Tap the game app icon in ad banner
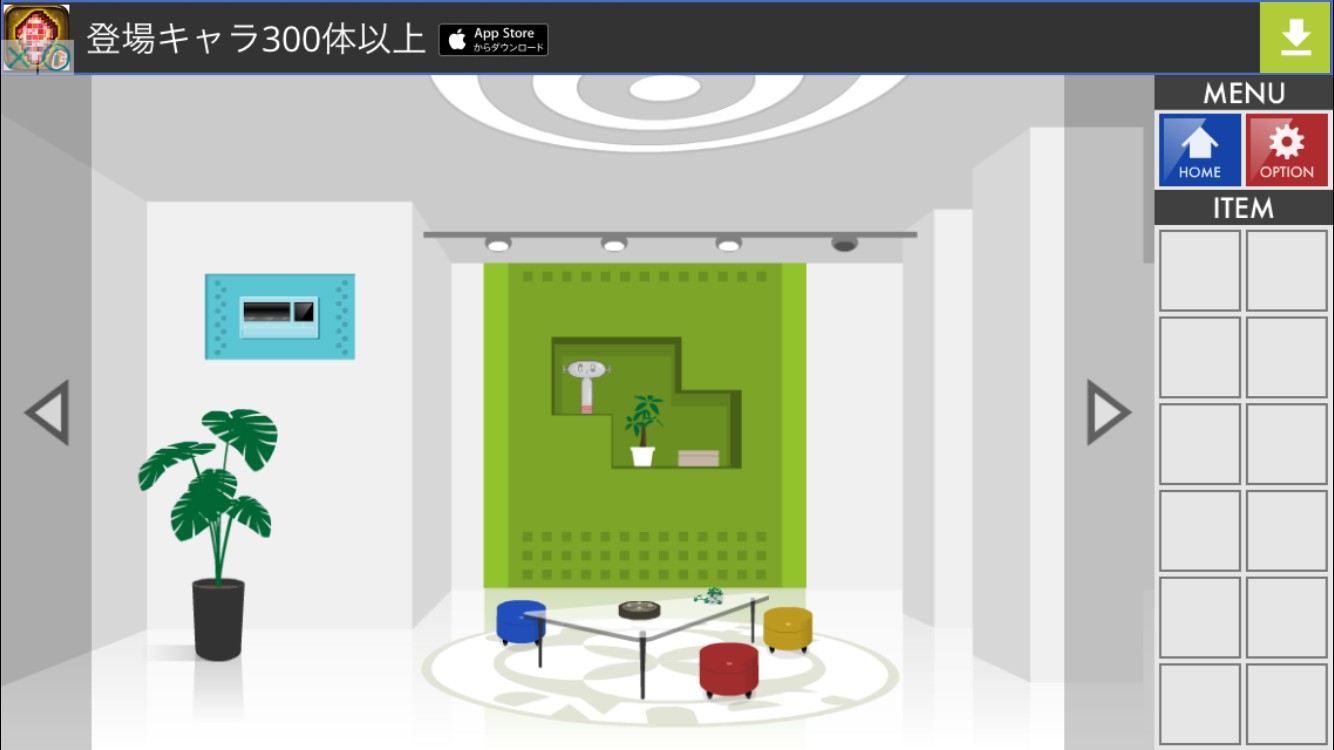The height and width of the screenshot is (750, 1334). click(x=37, y=38)
